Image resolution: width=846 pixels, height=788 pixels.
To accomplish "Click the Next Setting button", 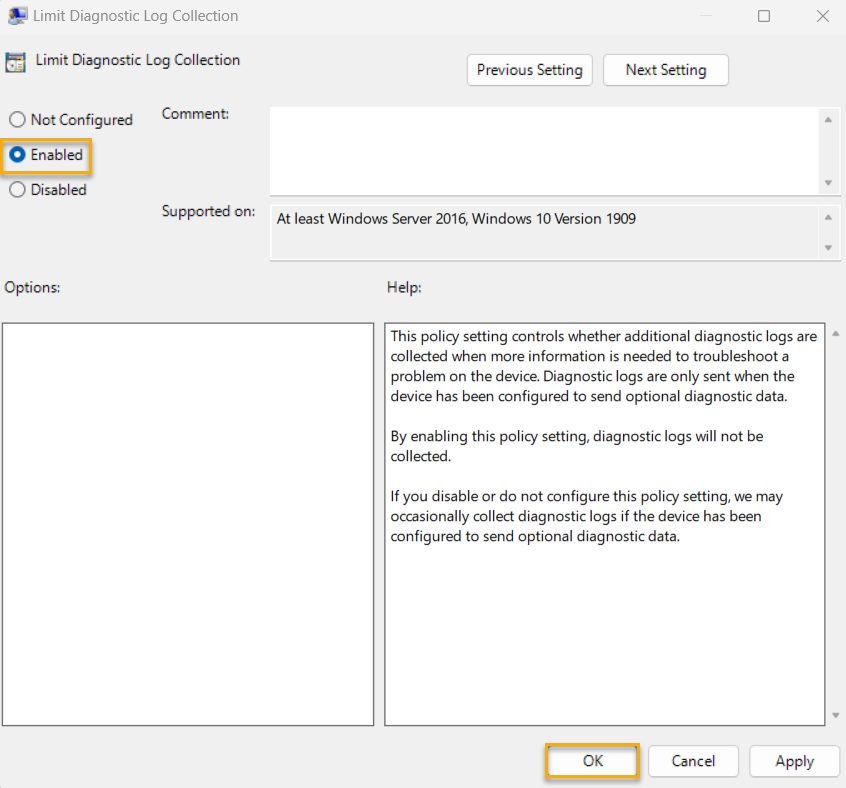I will click(665, 70).
